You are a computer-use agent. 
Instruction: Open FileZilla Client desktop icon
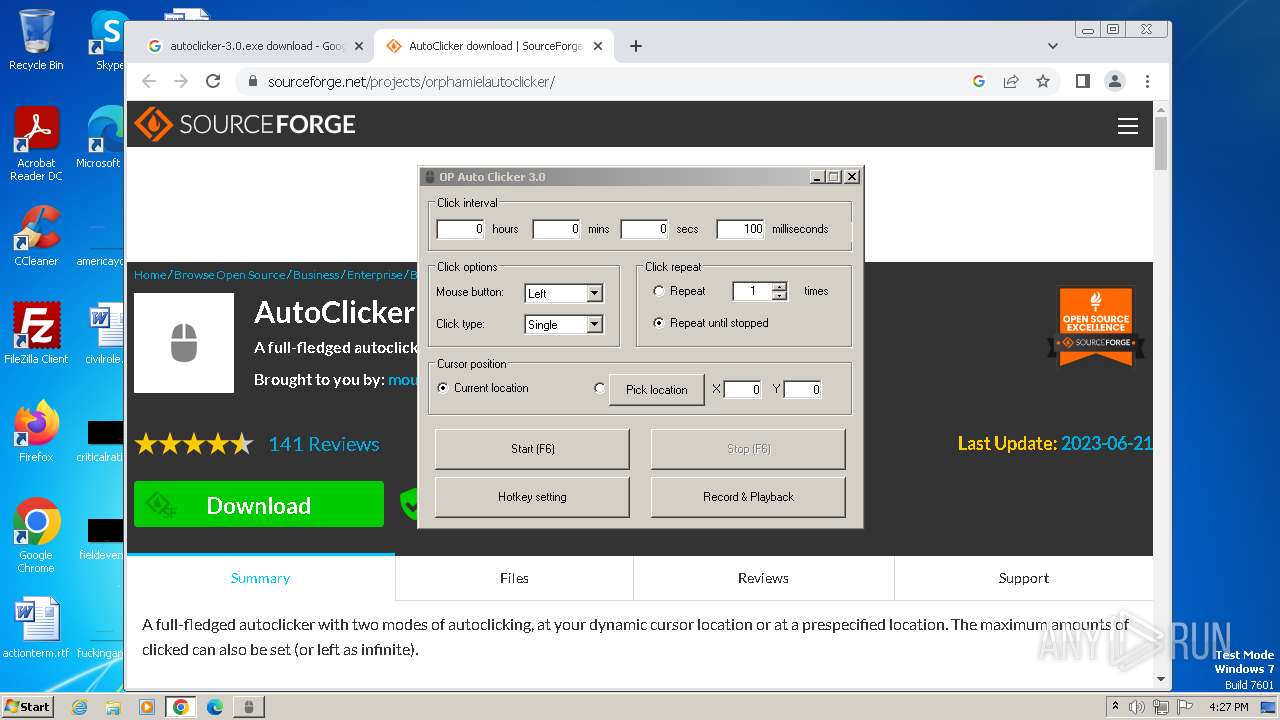[x=36, y=333]
